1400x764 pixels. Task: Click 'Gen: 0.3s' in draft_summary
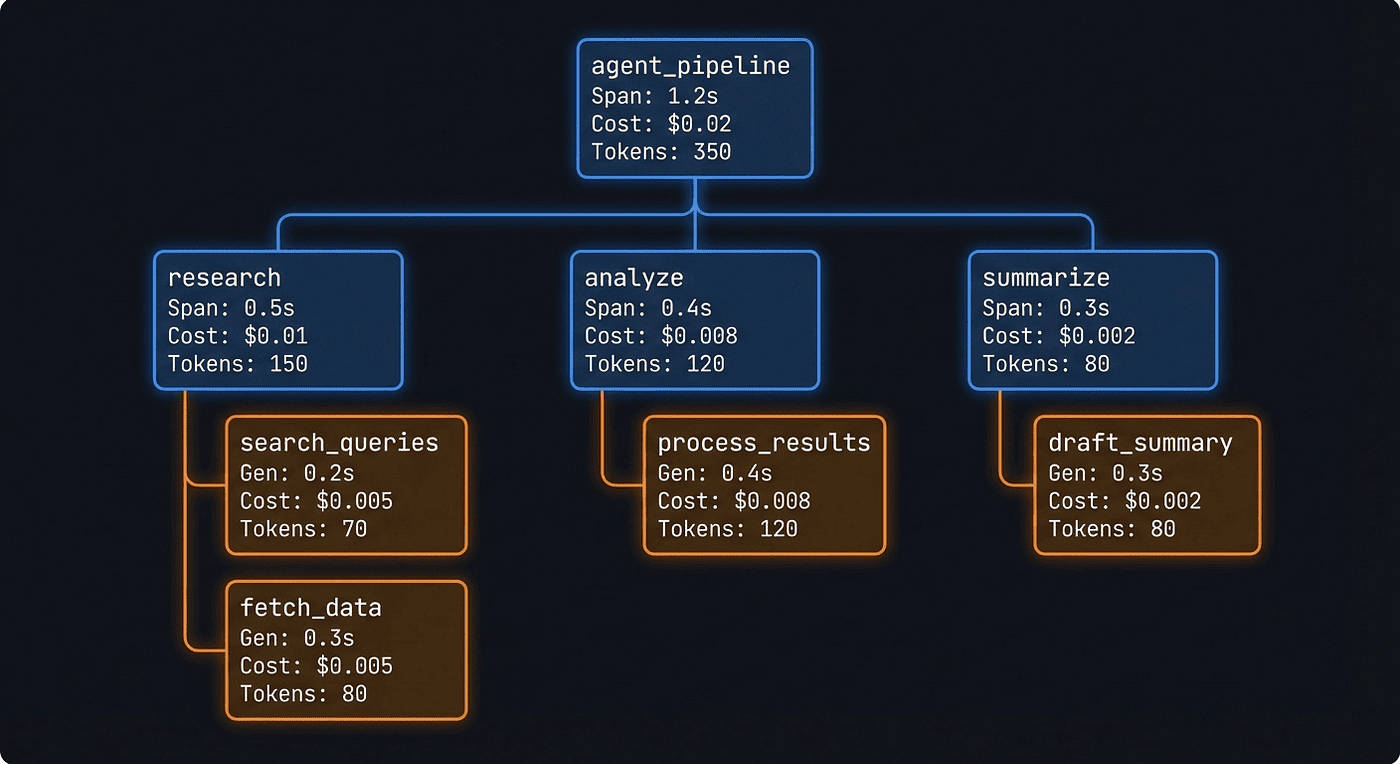coord(1105,472)
